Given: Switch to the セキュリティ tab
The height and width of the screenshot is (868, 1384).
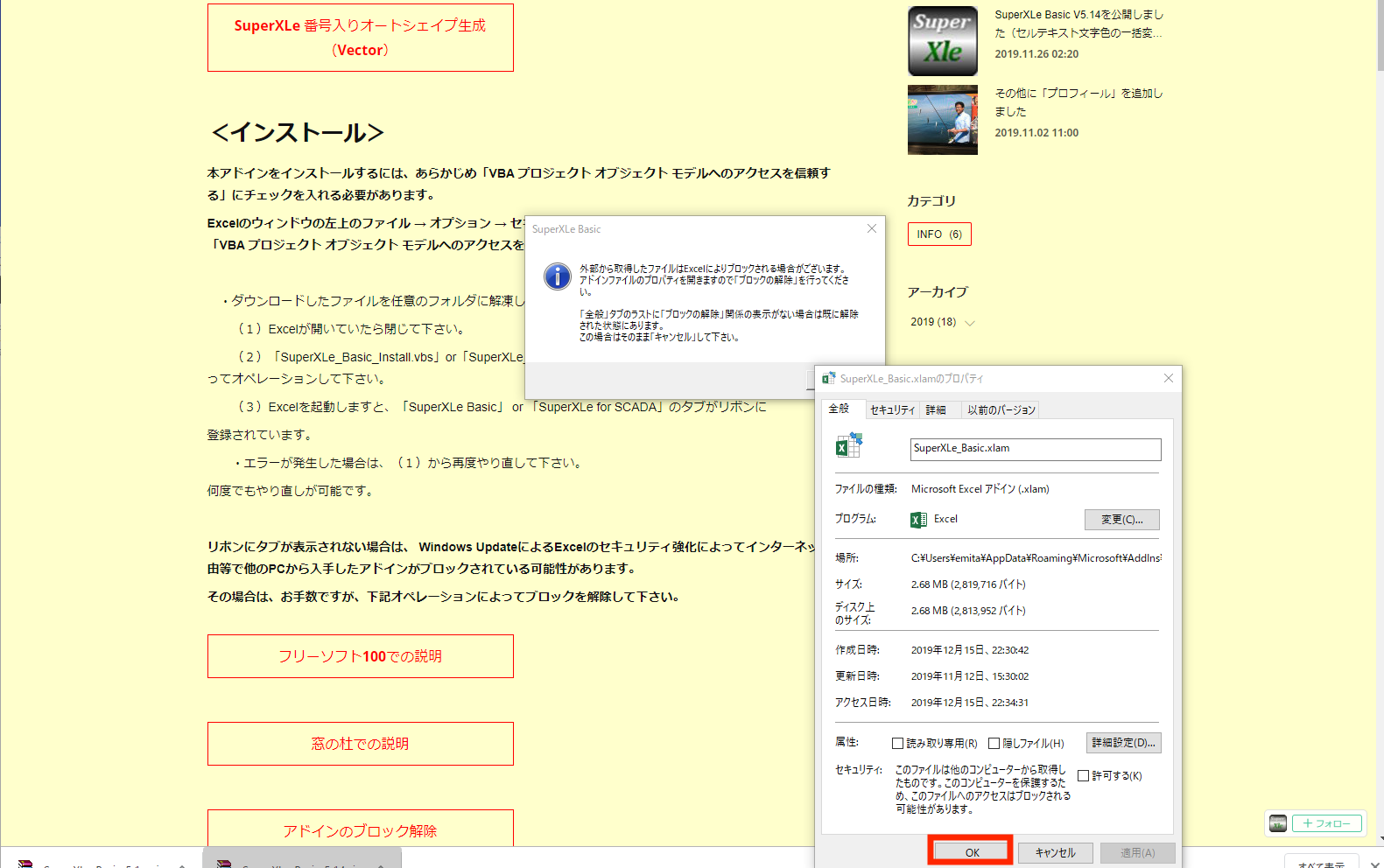Looking at the screenshot, I should [x=892, y=409].
